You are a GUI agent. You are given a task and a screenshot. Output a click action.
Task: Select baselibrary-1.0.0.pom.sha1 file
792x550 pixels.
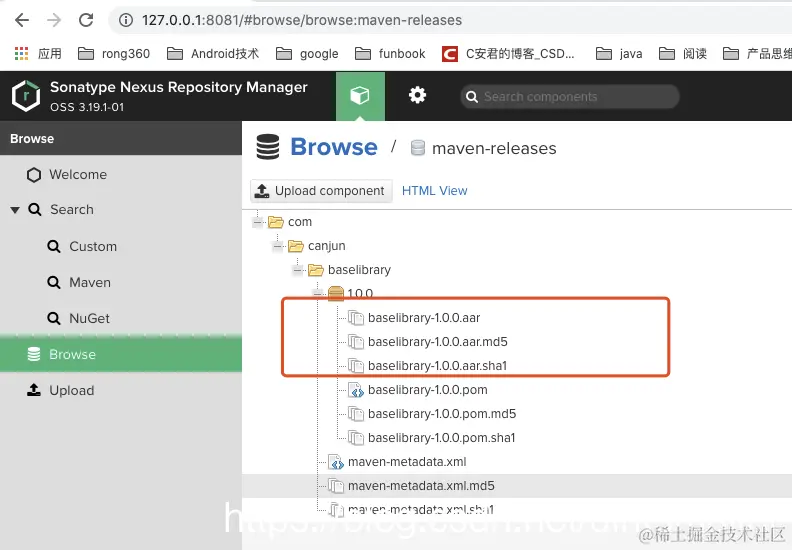click(441, 438)
